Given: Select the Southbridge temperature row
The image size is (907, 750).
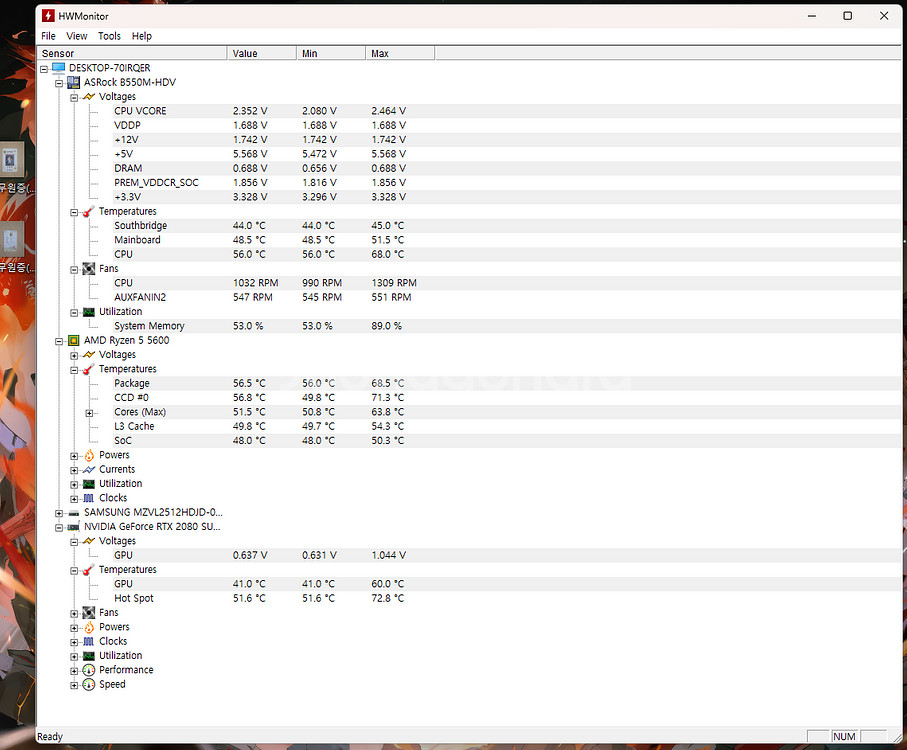Looking at the screenshot, I should click(507, 226).
